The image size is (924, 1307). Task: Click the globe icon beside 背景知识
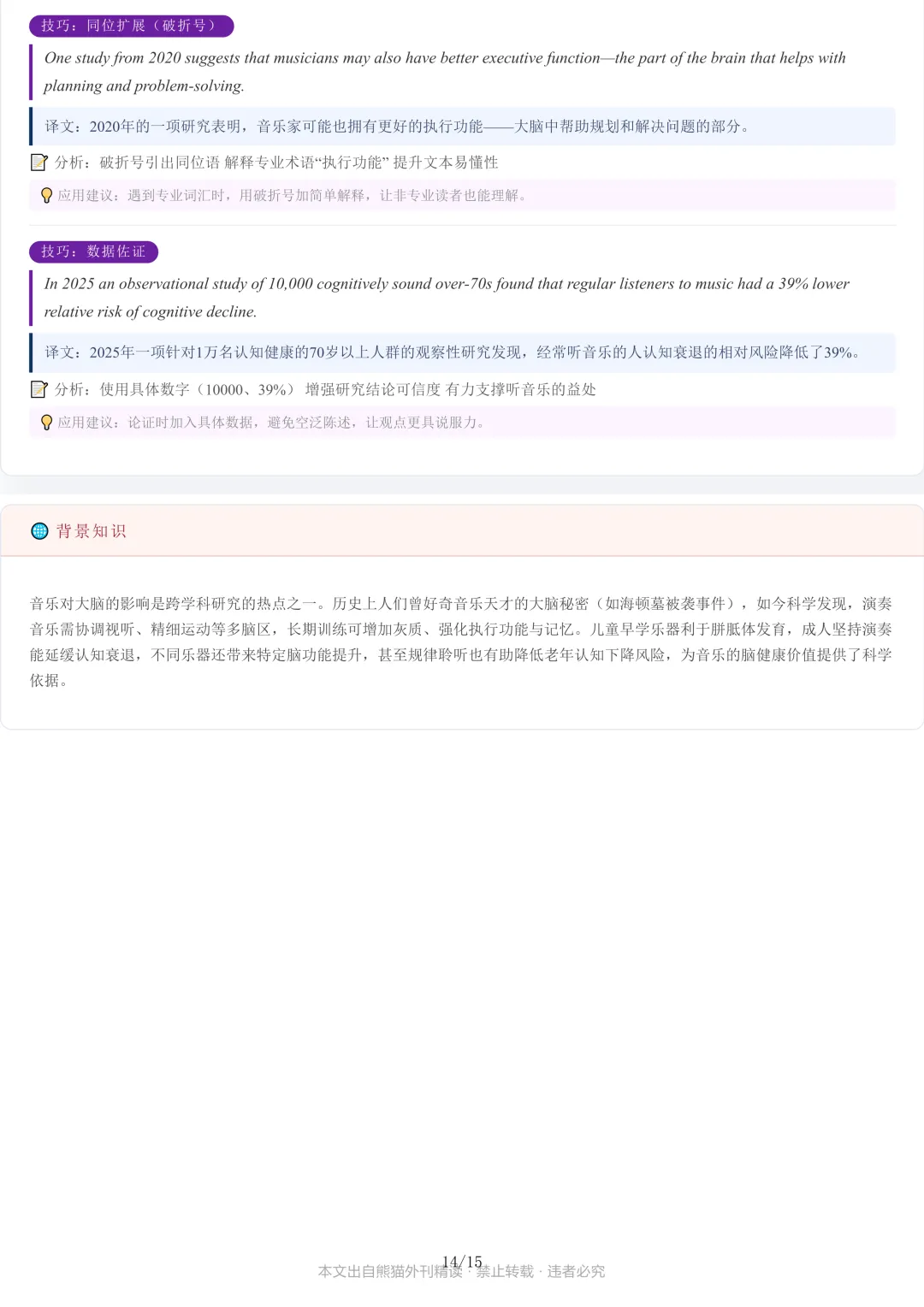(x=39, y=531)
